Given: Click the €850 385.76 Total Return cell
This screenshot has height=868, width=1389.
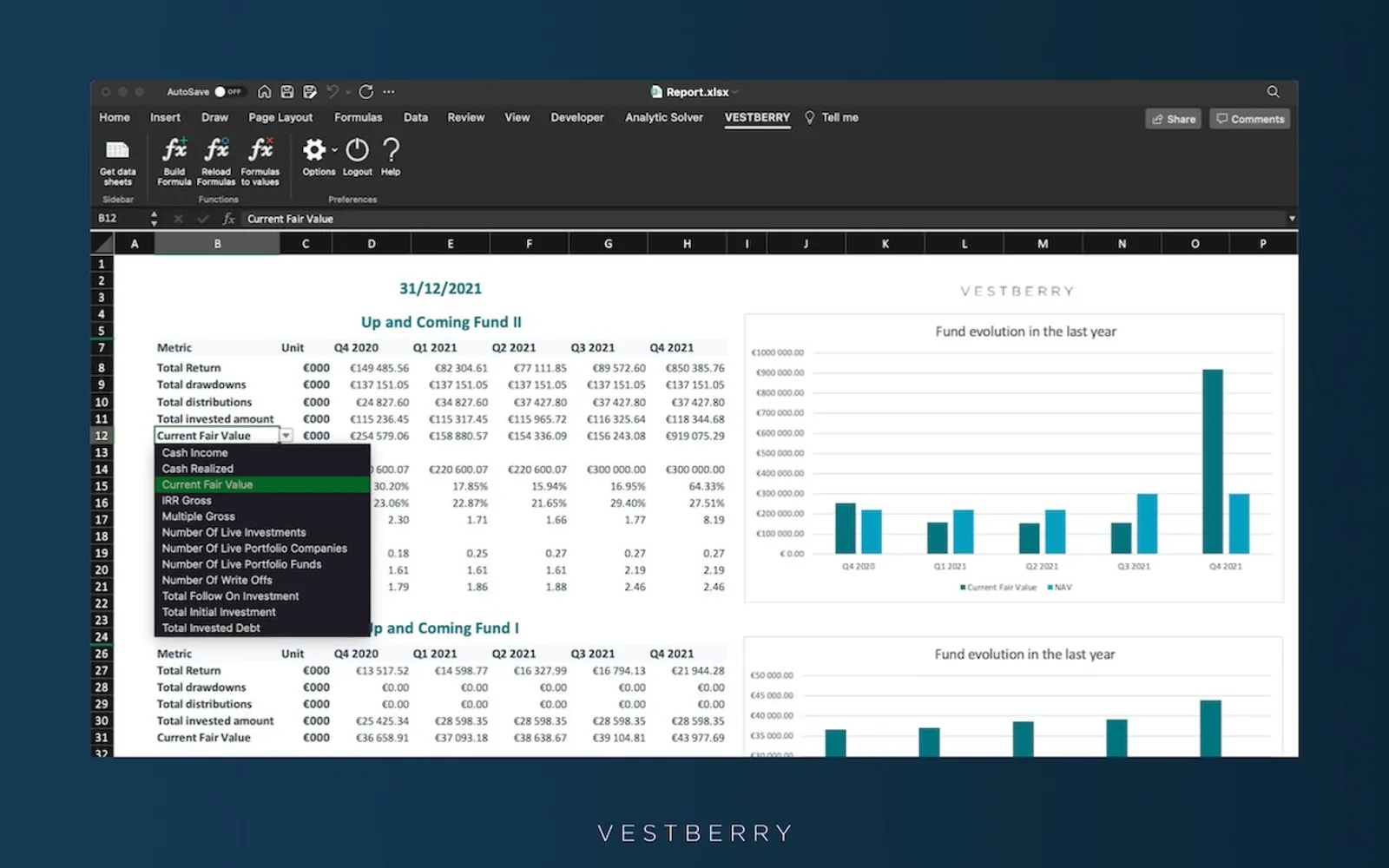Looking at the screenshot, I should pos(688,368).
